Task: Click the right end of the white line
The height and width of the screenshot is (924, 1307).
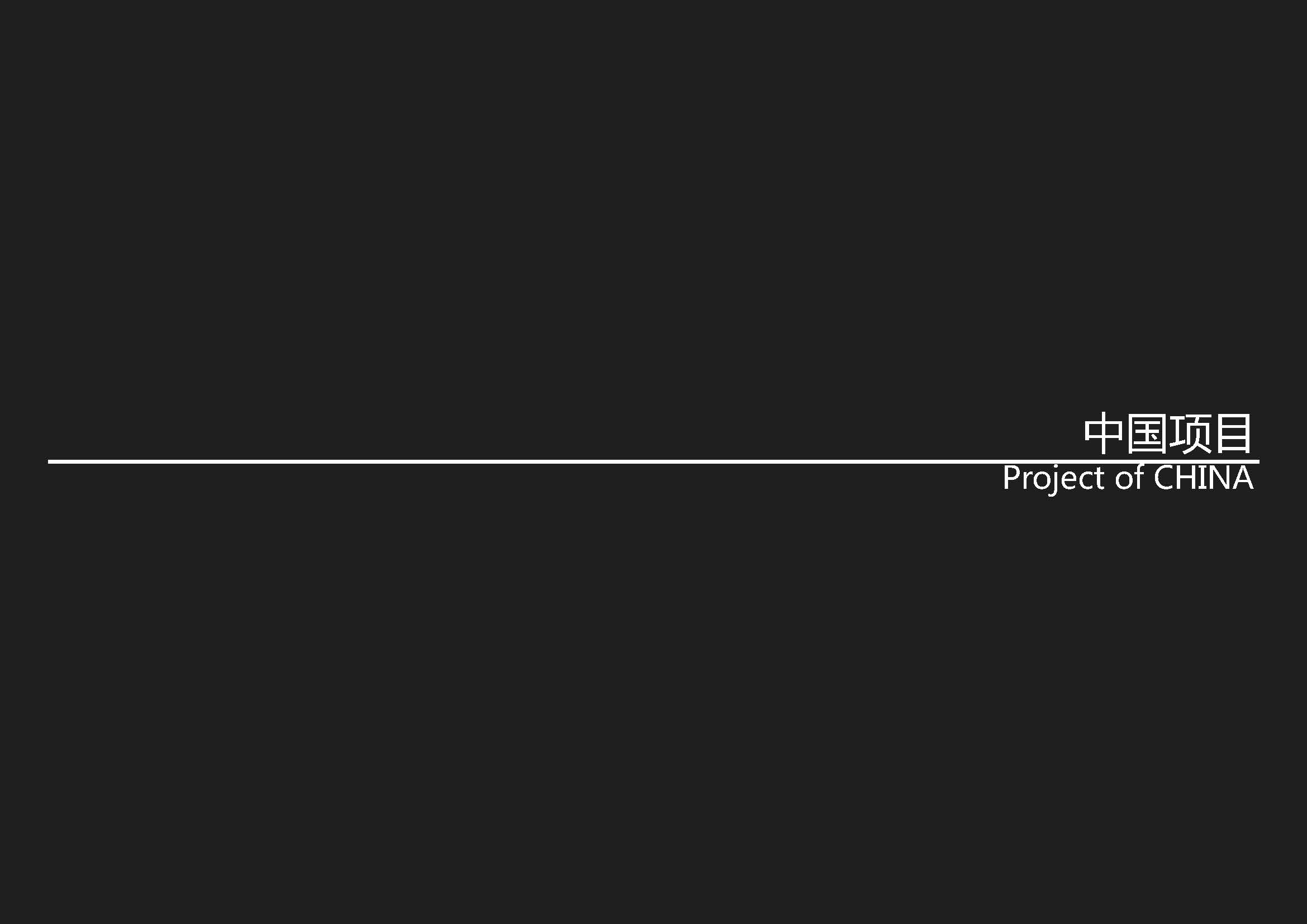Action: coord(1257,461)
